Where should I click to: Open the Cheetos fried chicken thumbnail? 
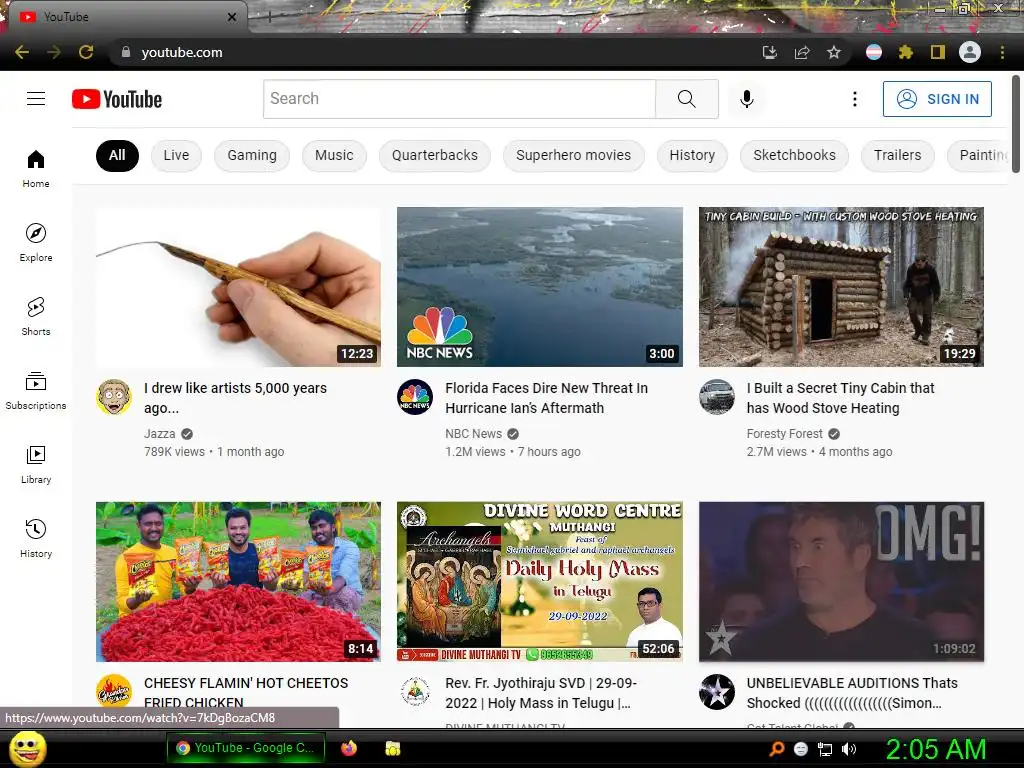(238, 582)
